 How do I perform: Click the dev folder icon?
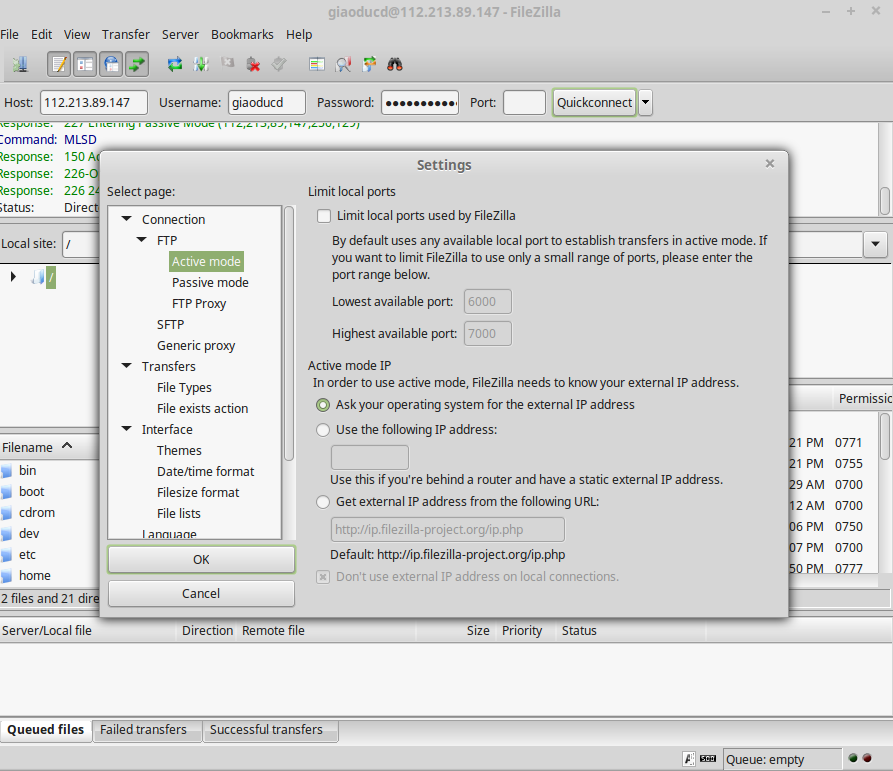(x=6, y=534)
